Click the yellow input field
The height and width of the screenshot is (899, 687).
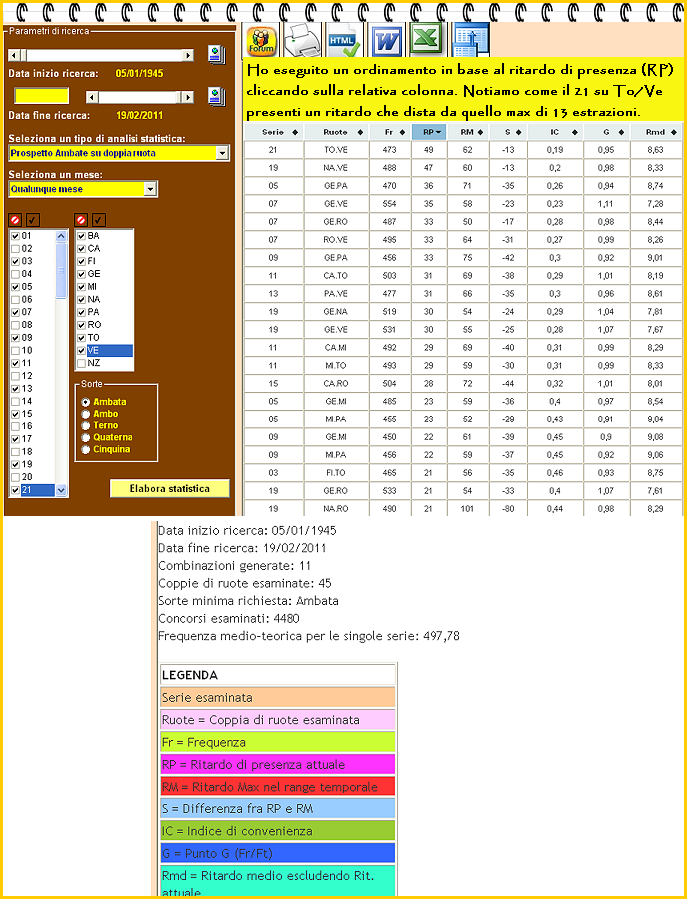pyautogui.click(x=42, y=96)
